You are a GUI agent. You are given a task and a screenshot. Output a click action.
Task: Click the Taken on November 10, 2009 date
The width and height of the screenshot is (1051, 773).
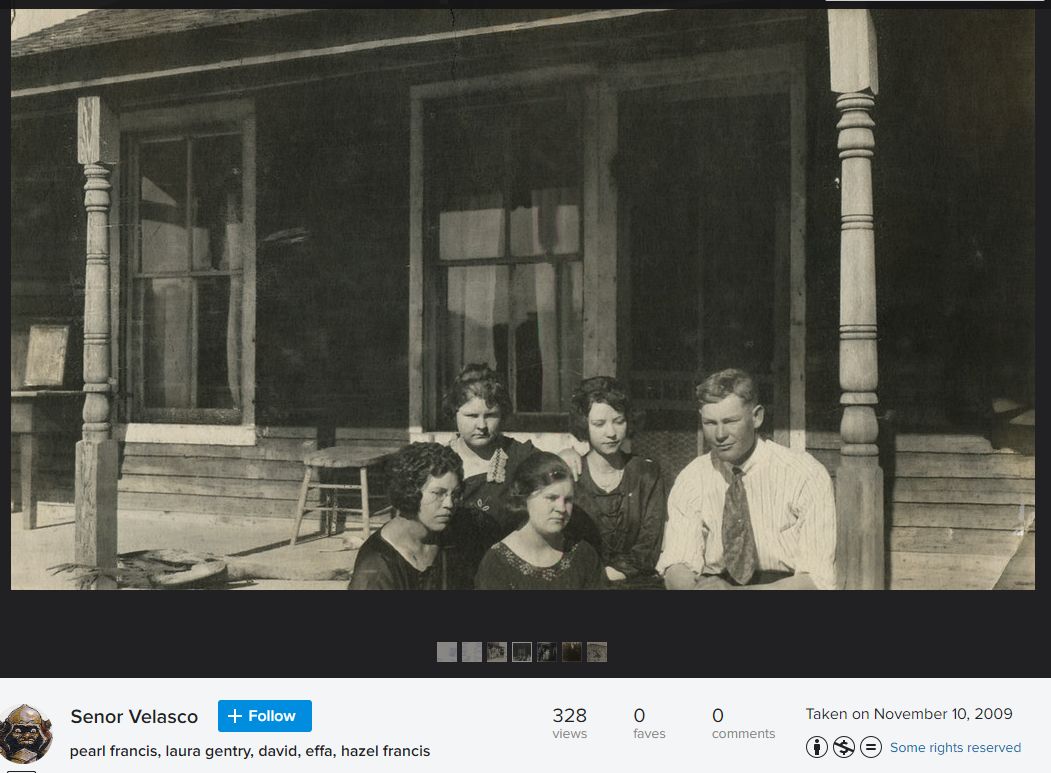[909, 714]
